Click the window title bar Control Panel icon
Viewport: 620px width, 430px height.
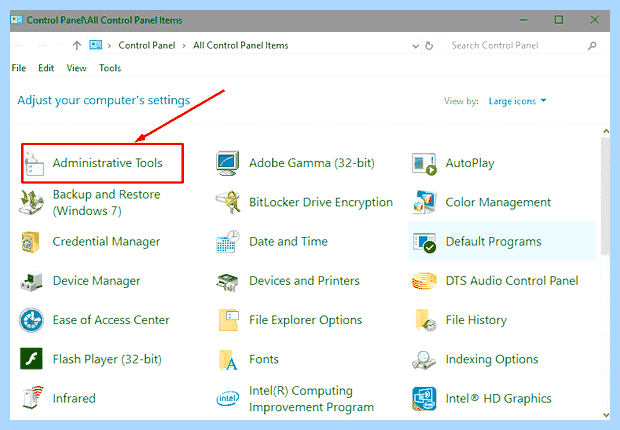(x=17, y=20)
